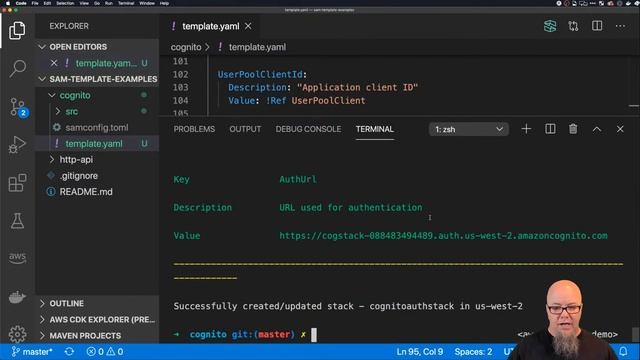This screenshot has width=640, height=360.
Task: Click Ln 95, Col 9 status entry
Action: tap(419, 351)
